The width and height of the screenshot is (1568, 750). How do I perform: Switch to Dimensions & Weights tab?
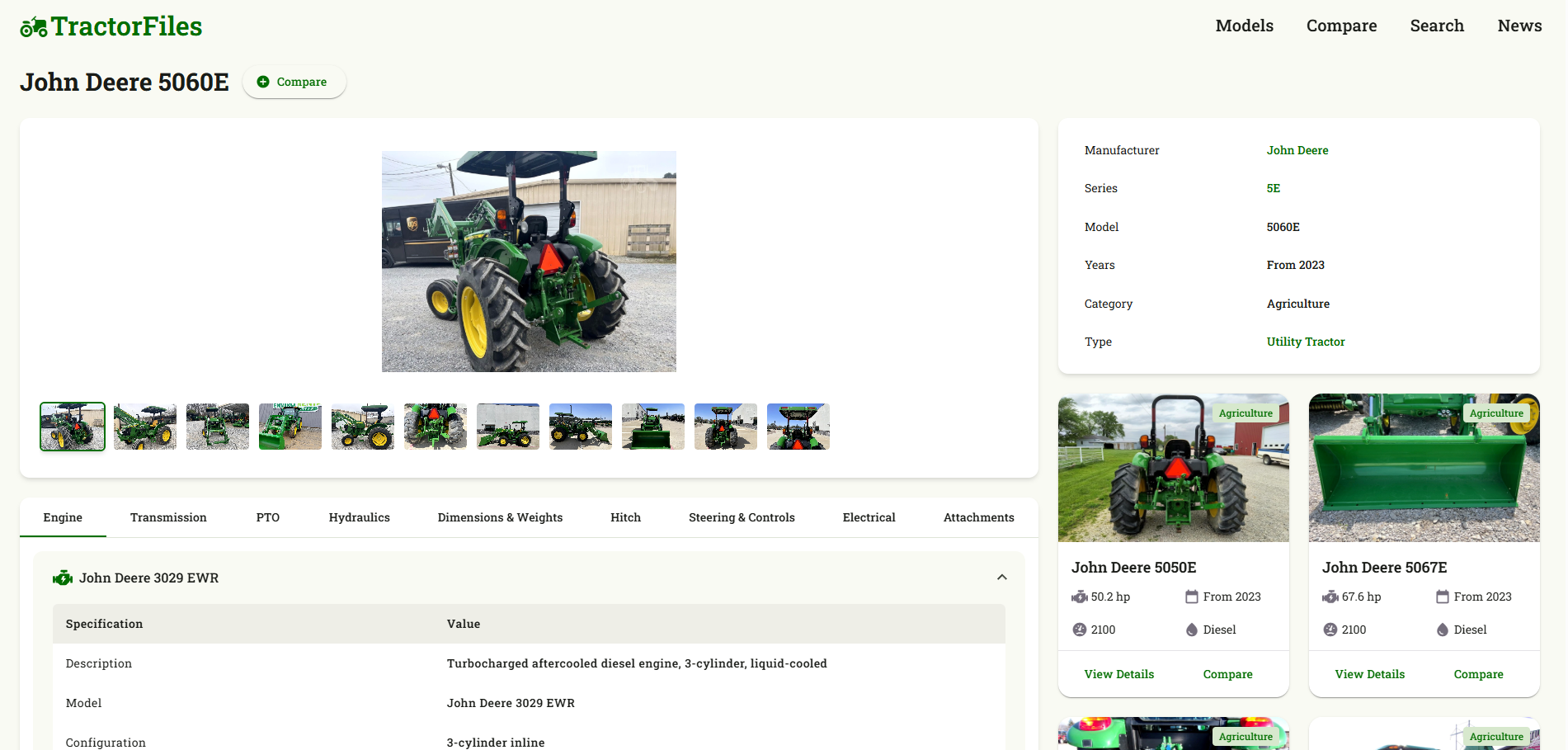point(500,517)
